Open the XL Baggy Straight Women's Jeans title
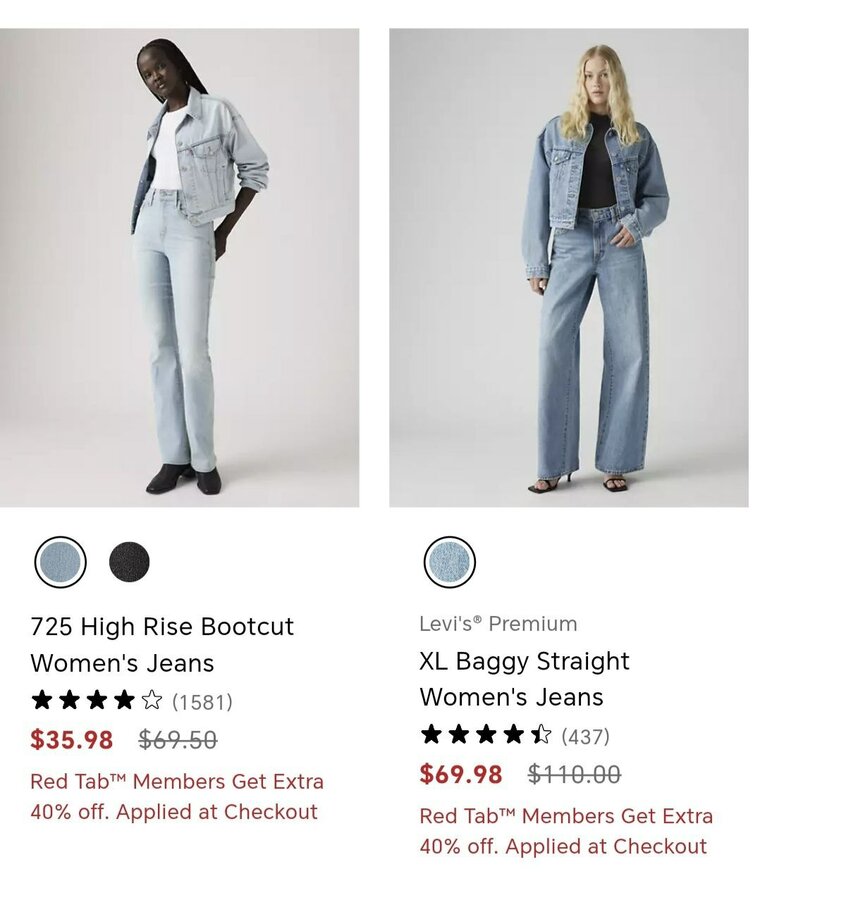This screenshot has height=900, width=846. click(524, 679)
